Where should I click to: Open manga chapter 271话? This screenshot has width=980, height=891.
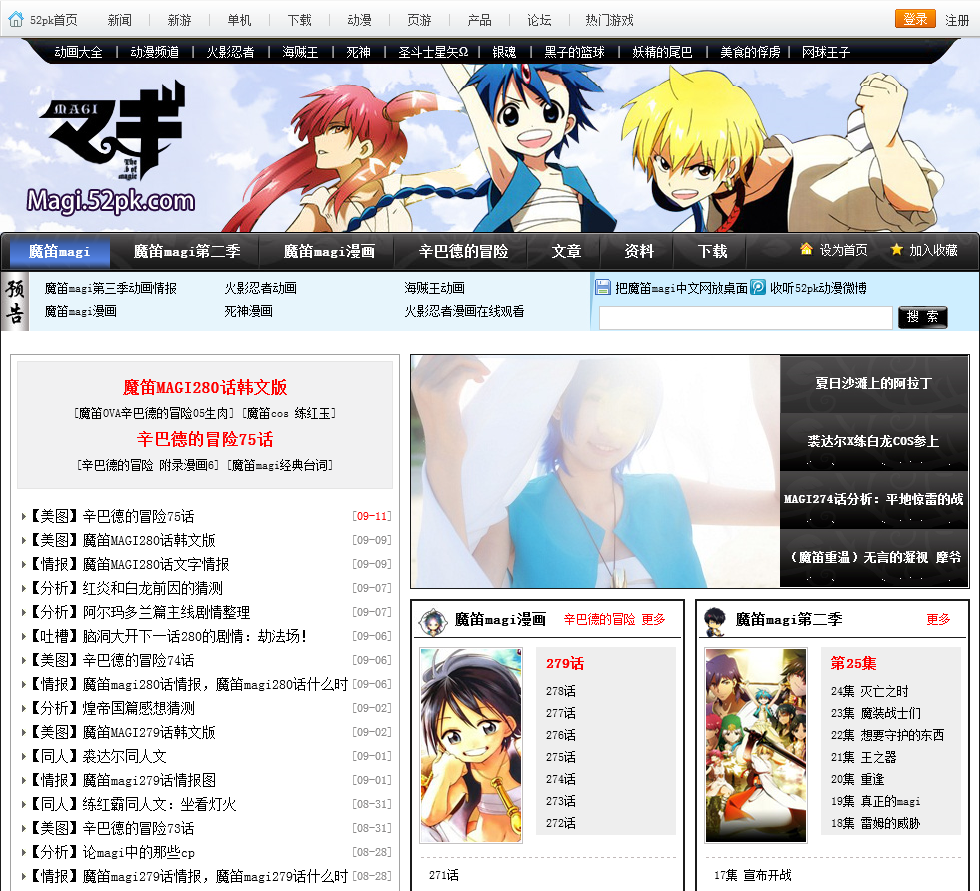443,875
